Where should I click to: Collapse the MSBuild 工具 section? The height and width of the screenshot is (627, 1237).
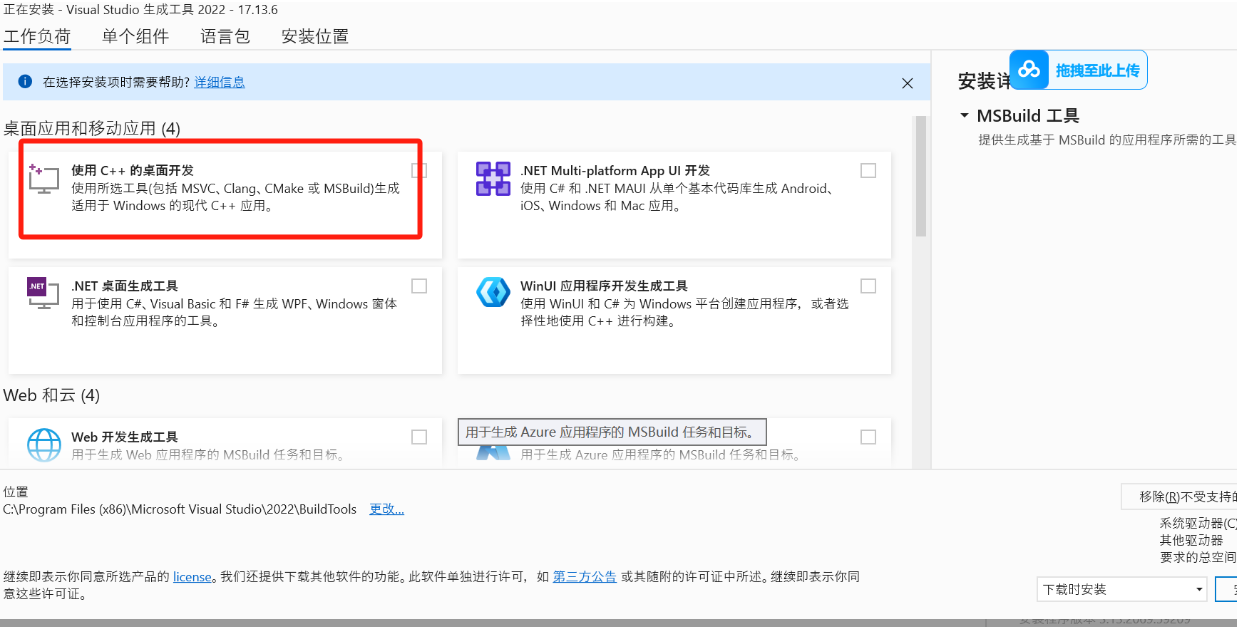pyautogui.click(x=964, y=116)
